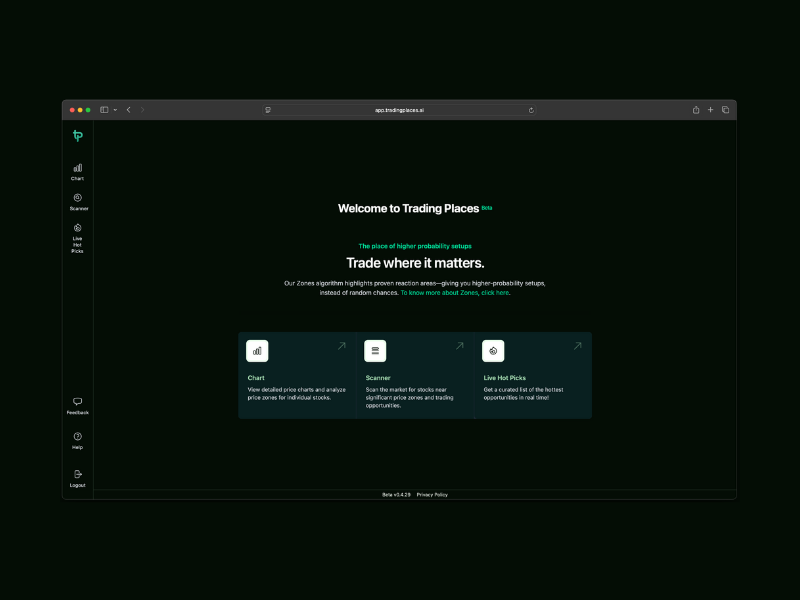Viewport: 800px width, 600px height.
Task: Click the Scanner card's white icon tile
Action: coord(375,351)
